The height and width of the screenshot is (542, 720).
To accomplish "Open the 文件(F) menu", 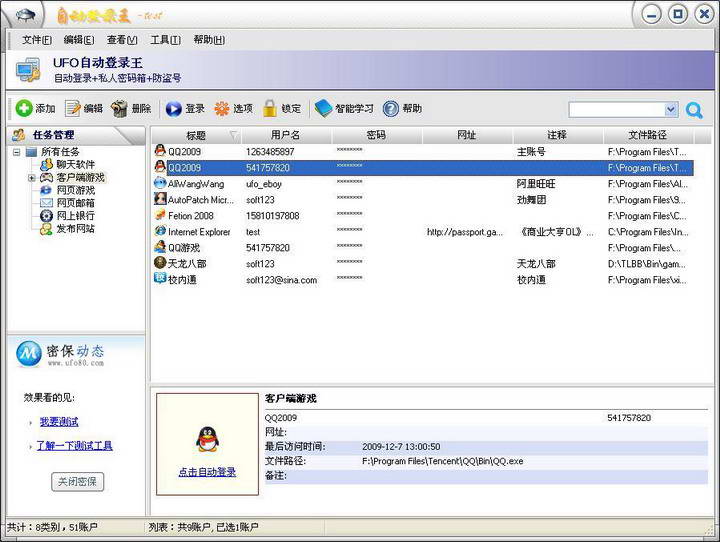I will [x=36, y=40].
